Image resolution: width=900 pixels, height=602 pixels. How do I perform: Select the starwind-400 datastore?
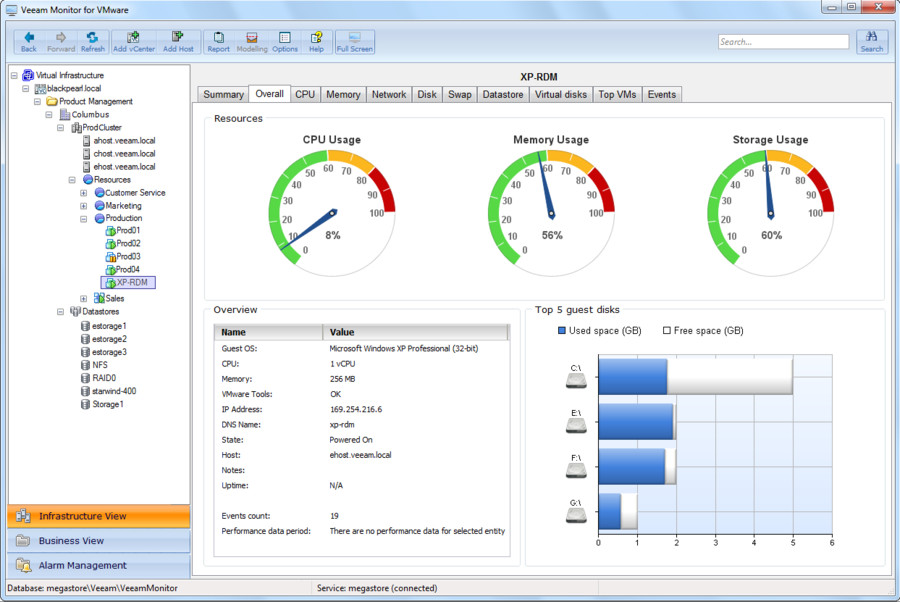tap(108, 391)
